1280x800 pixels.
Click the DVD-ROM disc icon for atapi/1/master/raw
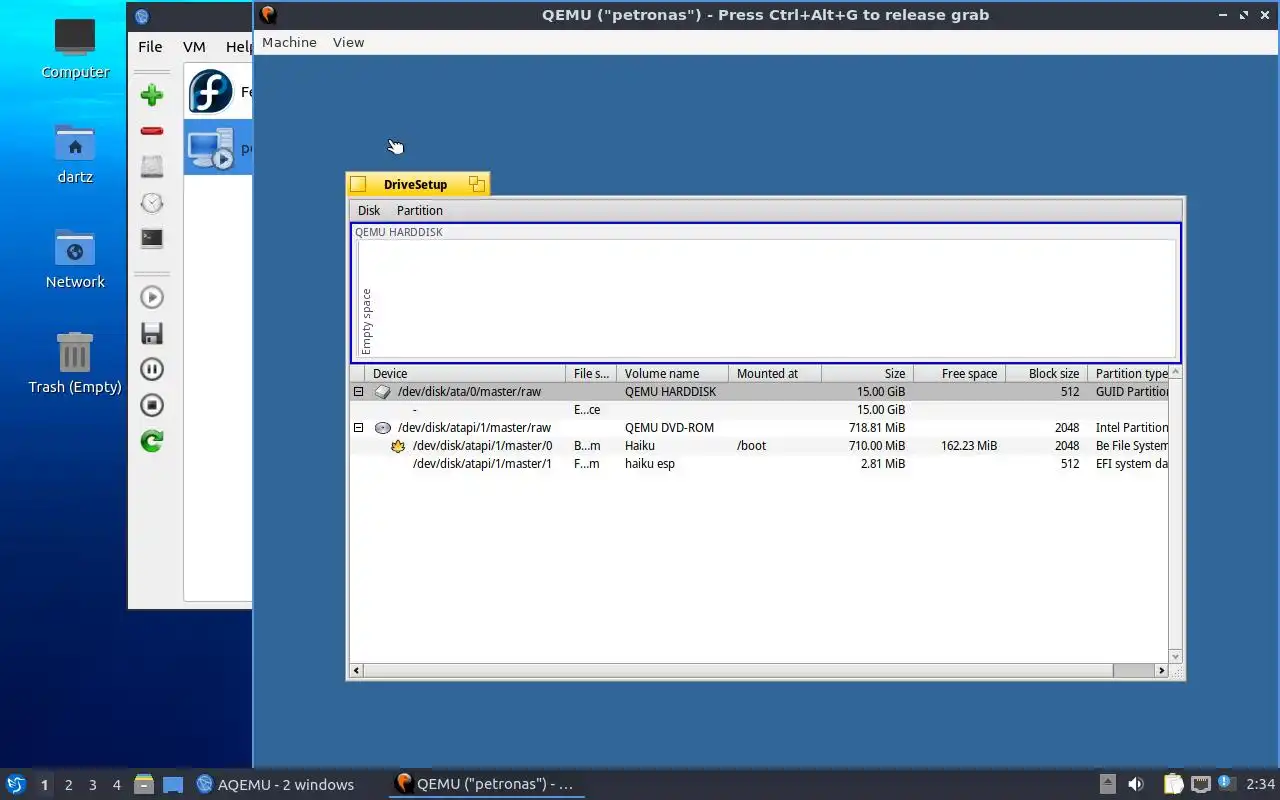click(x=382, y=428)
